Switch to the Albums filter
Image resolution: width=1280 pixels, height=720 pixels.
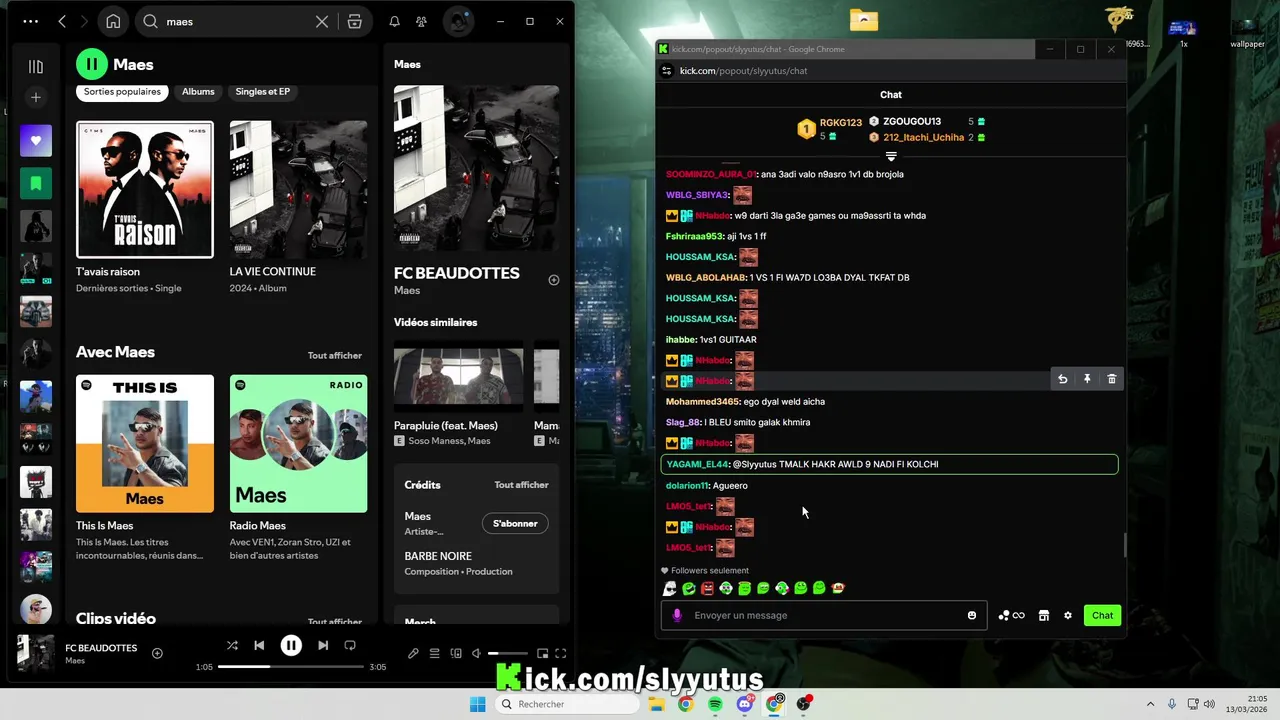coord(198,91)
